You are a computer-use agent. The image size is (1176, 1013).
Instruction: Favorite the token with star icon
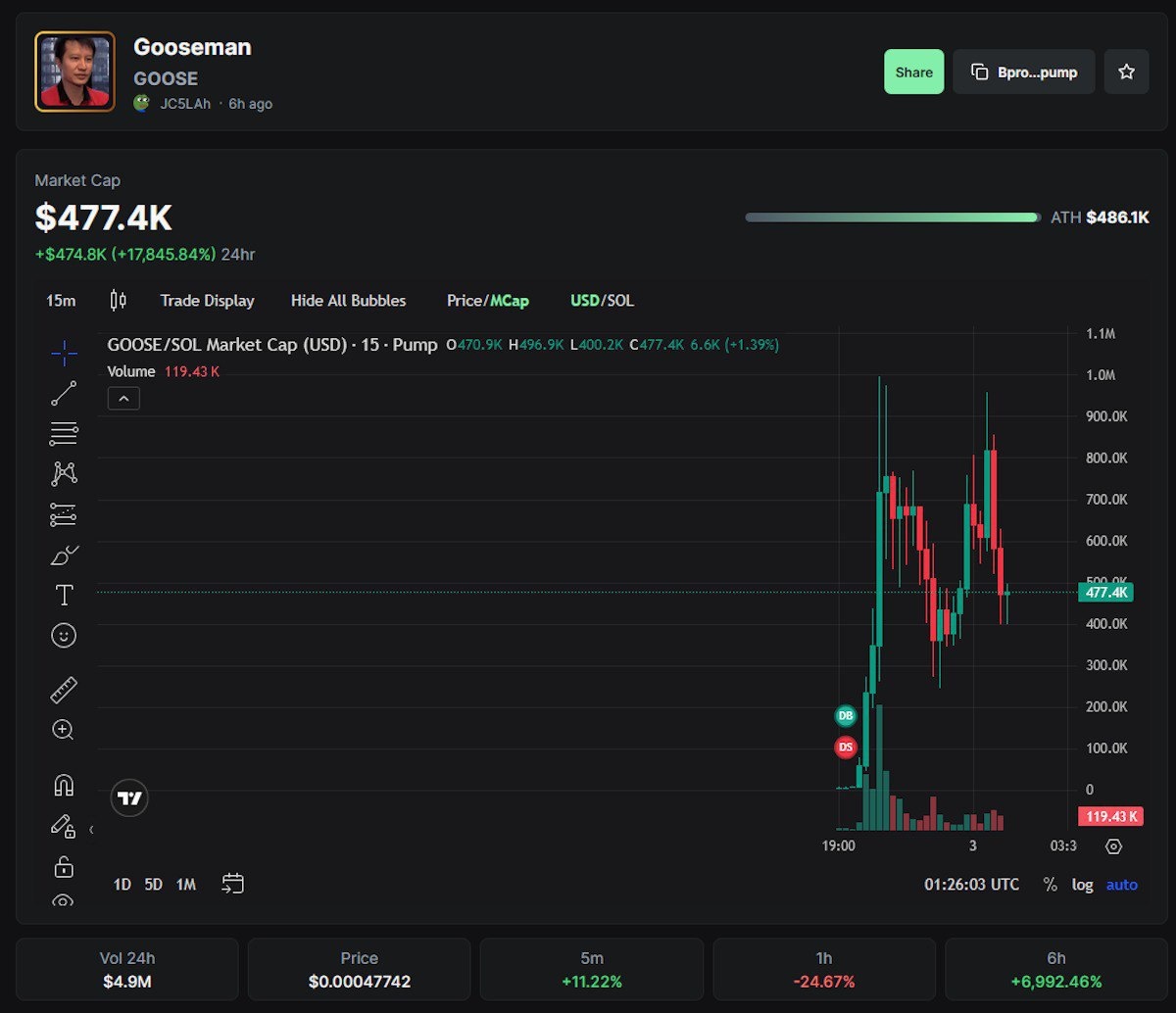[1127, 72]
